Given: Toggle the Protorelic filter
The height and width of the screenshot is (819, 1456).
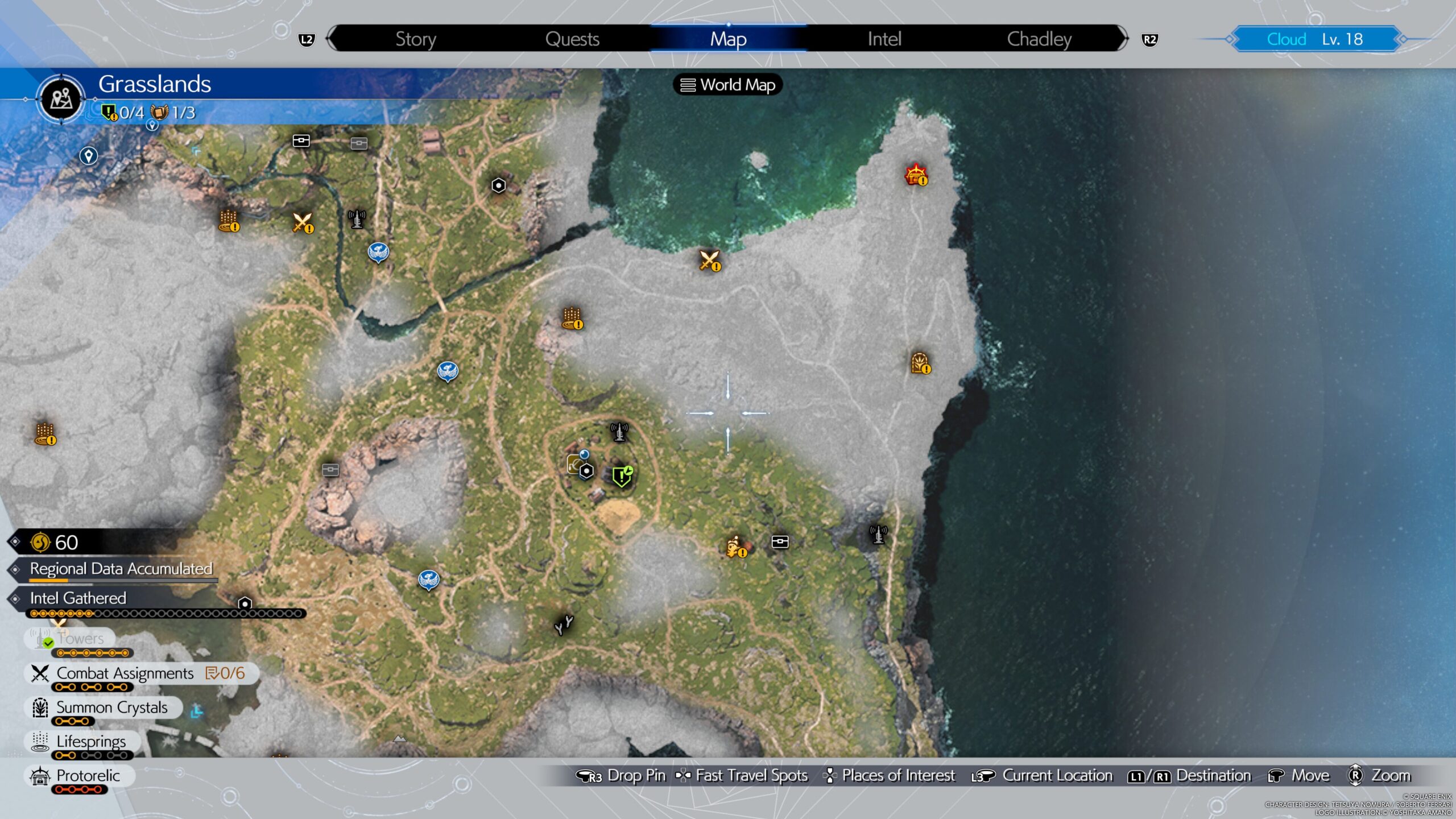Looking at the screenshot, I should [78, 776].
